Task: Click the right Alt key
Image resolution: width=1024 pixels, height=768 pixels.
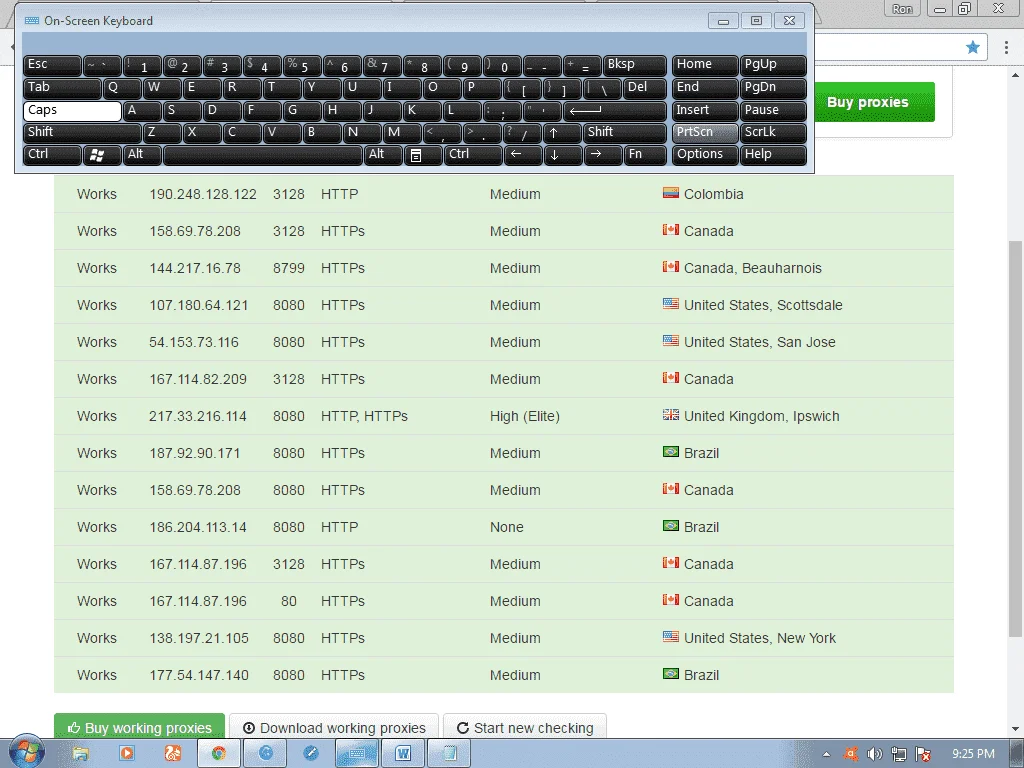Action: click(x=383, y=155)
